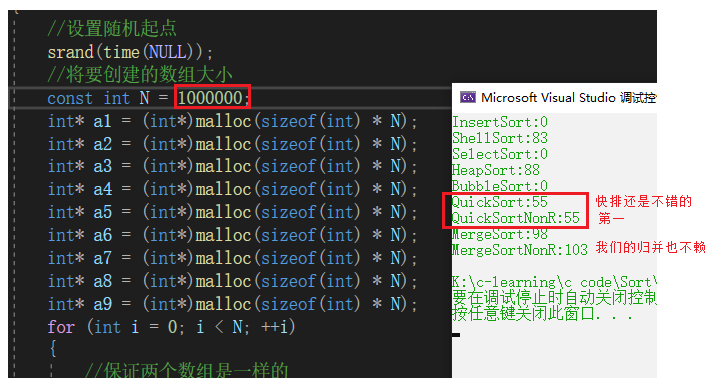Image resolution: width=713 pixels, height=386 pixels.
Task: Click the Visual Studio debug console icon
Action: pos(468,97)
